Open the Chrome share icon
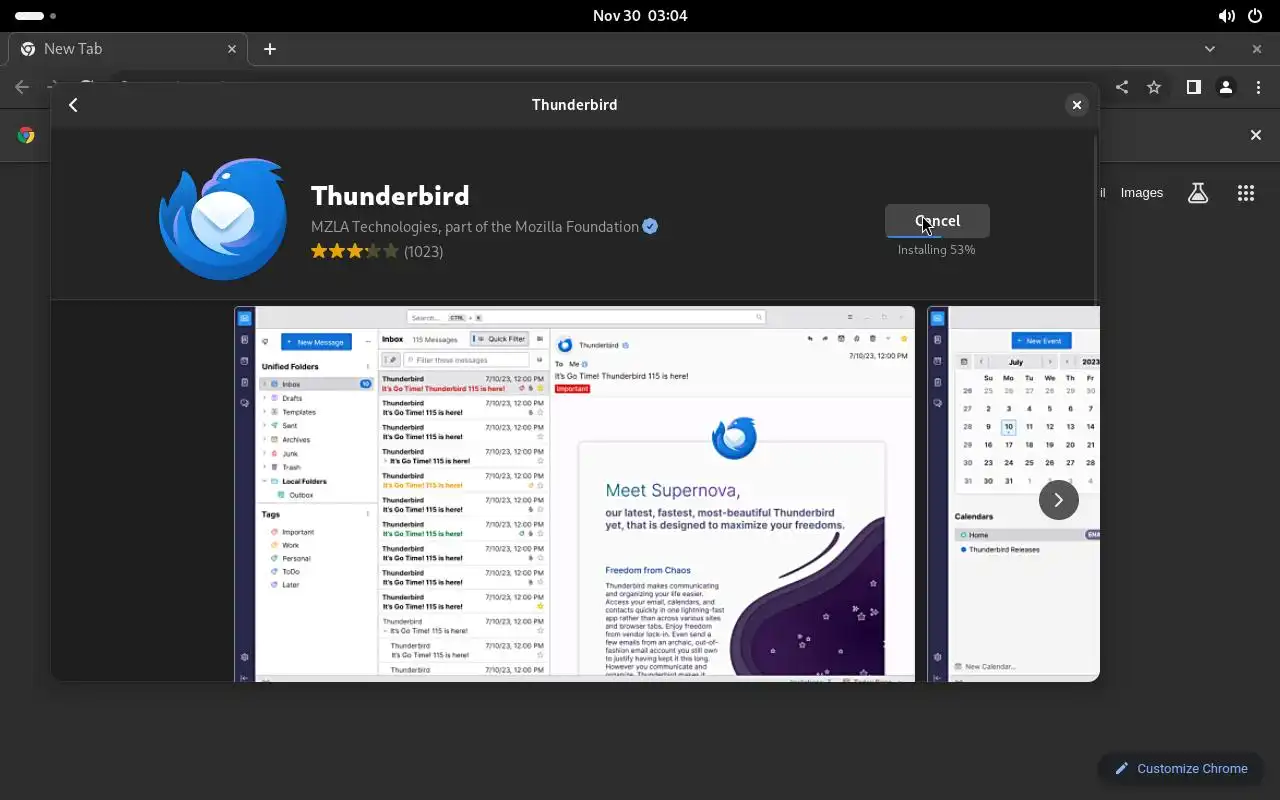 1122,87
